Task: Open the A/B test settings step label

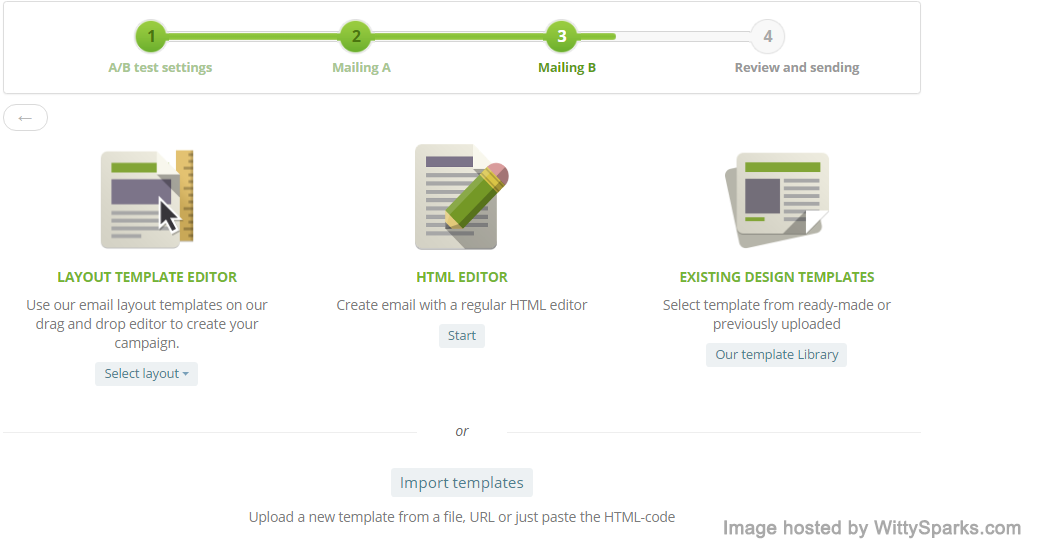Action: [x=160, y=68]
